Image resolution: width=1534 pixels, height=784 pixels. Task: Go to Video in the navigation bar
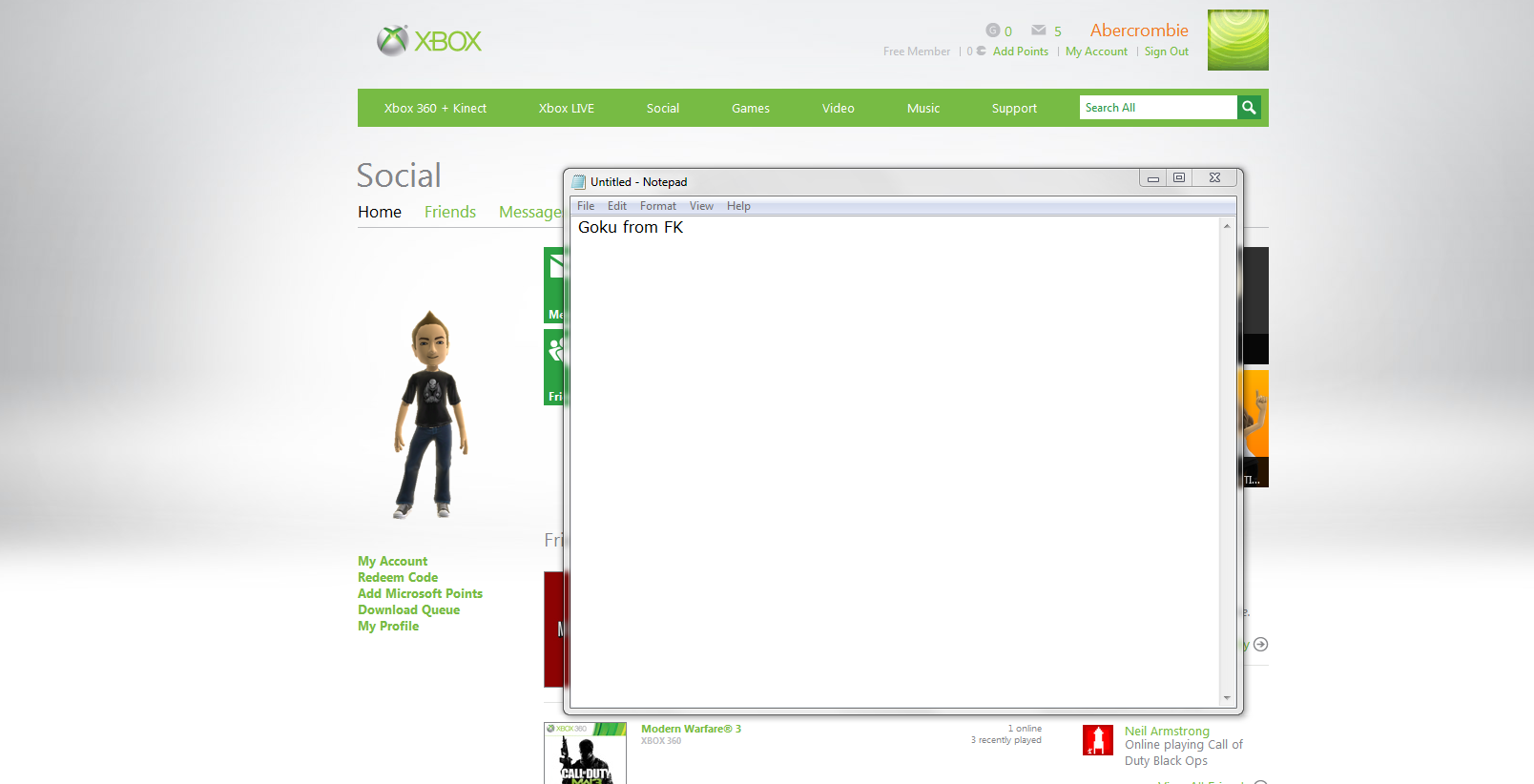[839, 108]
